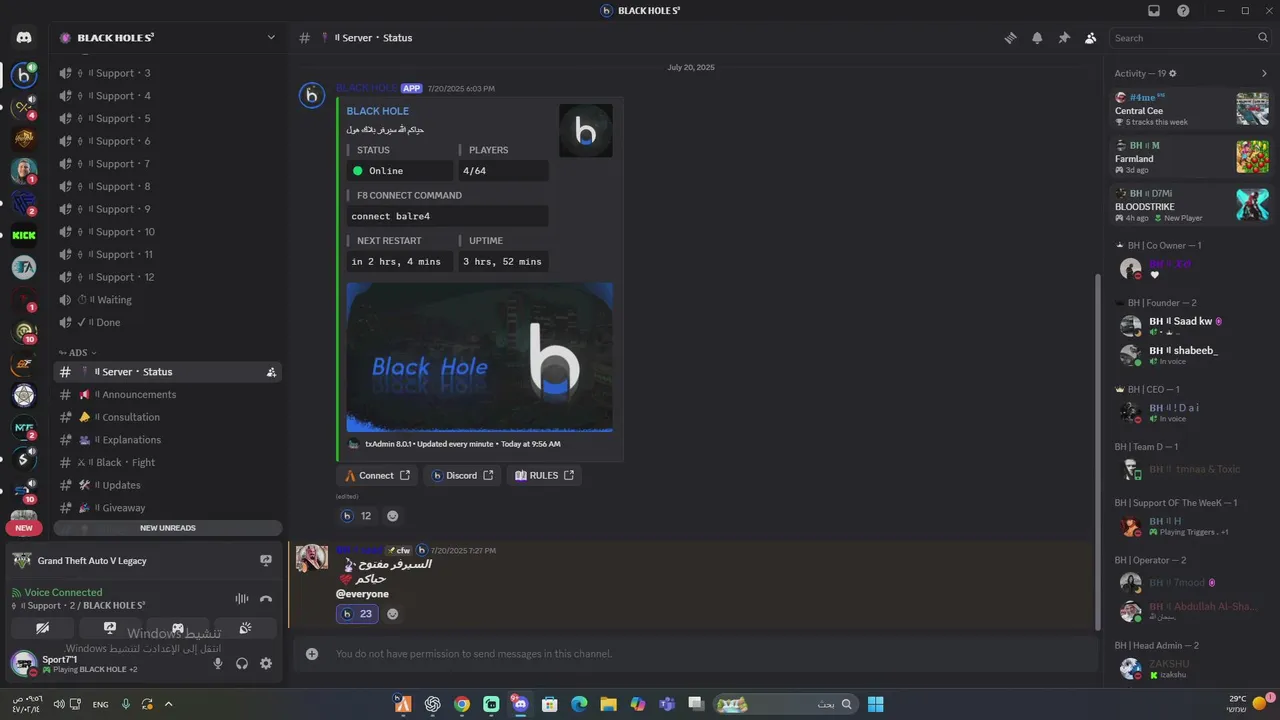Screen dimensions: 1280x720
Task: Open the BLACK HOLE embed logo thumbnail
Action: click(586, 131)
